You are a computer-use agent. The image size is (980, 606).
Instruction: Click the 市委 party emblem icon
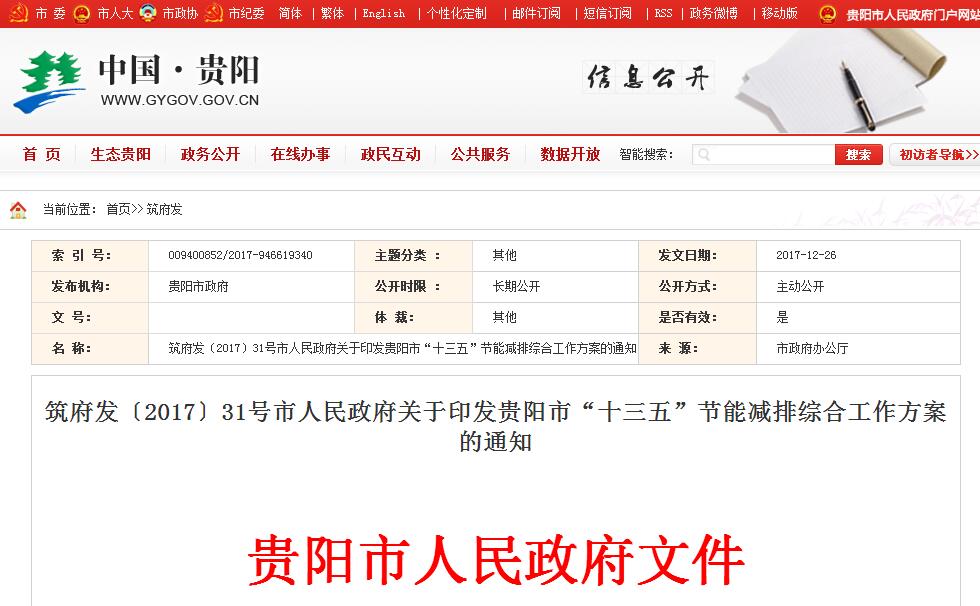[x=18, y=14]
